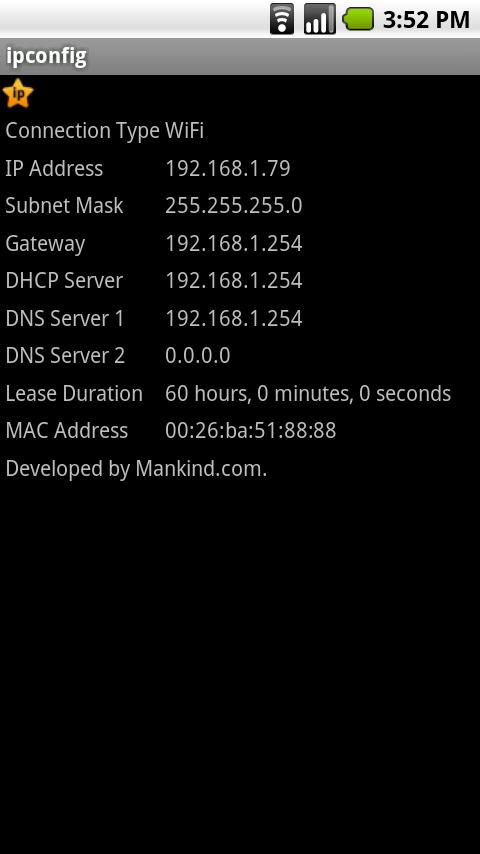Tap the IP Address label
The width and height of the screenshot is (480, 854).
(x=54, y=168)
